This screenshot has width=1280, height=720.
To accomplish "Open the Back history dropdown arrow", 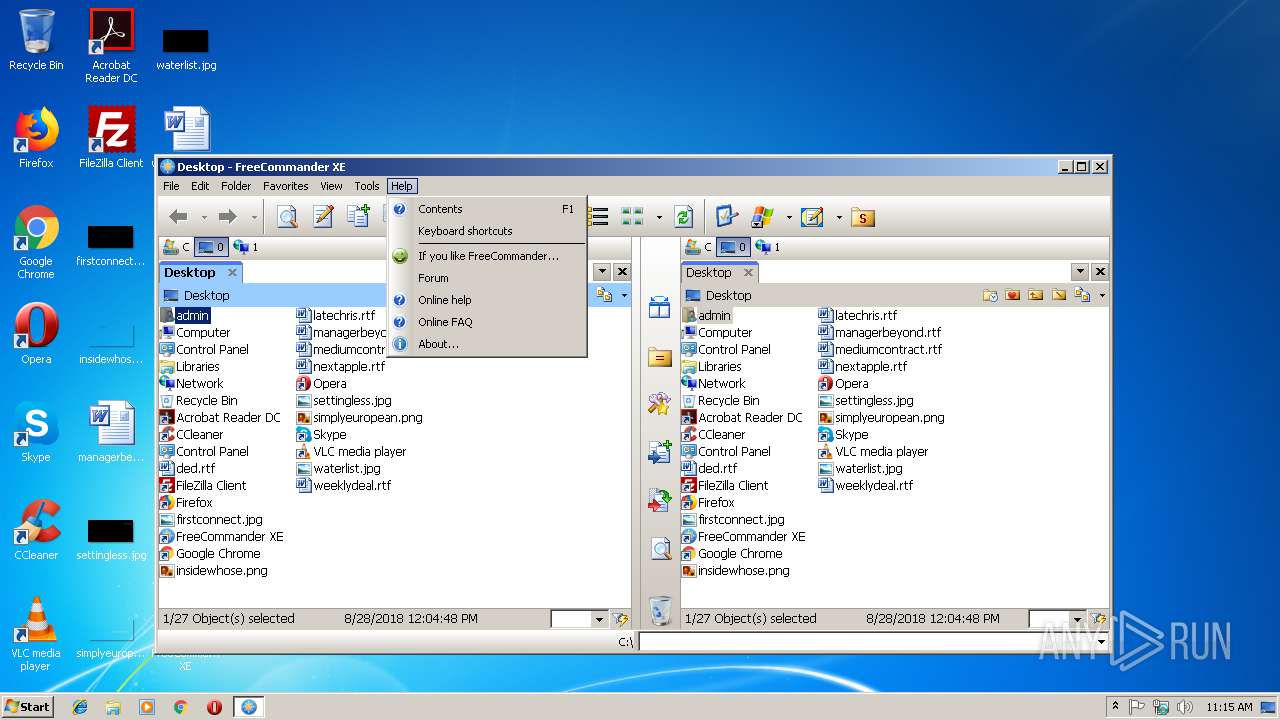I will [204, 217].
